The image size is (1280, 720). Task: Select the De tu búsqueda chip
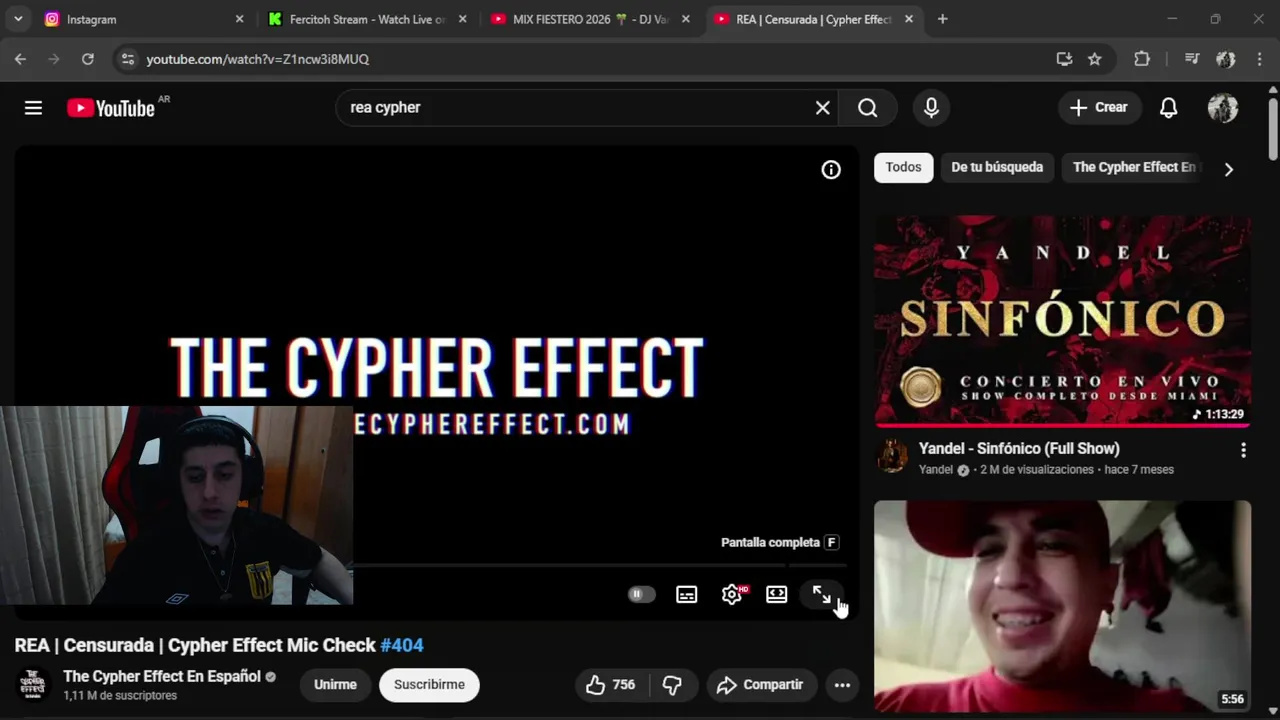point(997,168)
